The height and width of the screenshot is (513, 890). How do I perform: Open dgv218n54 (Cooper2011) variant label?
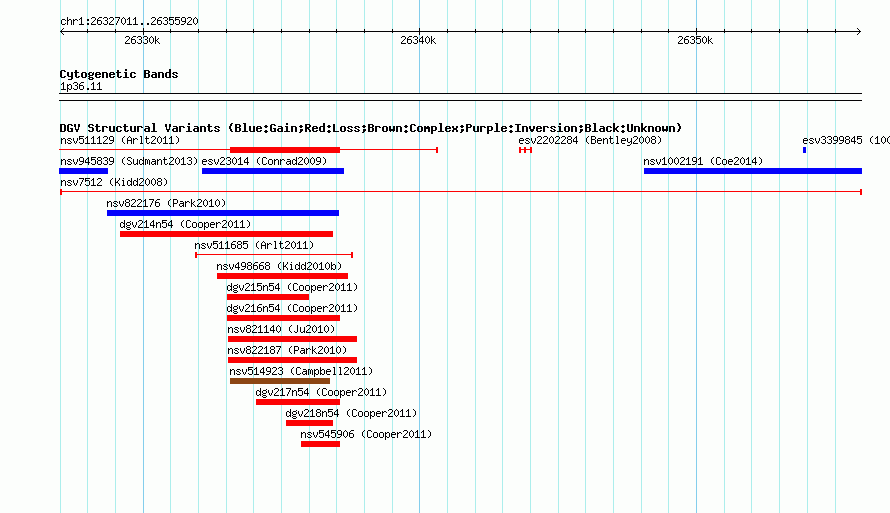(x=351, y=413)
